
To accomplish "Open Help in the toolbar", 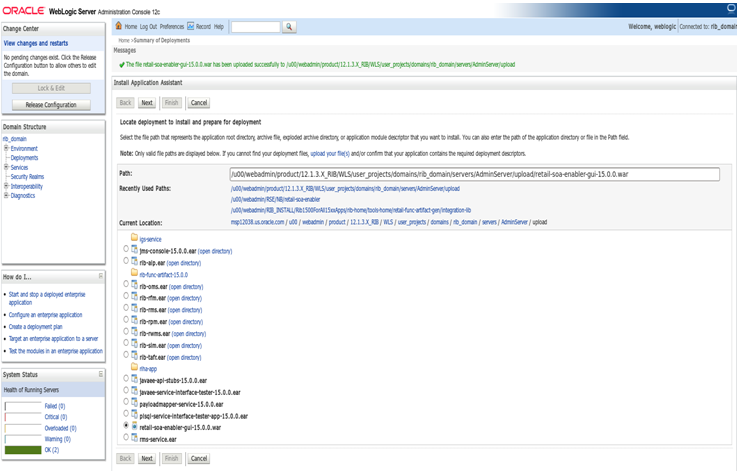I will (219, 27).
